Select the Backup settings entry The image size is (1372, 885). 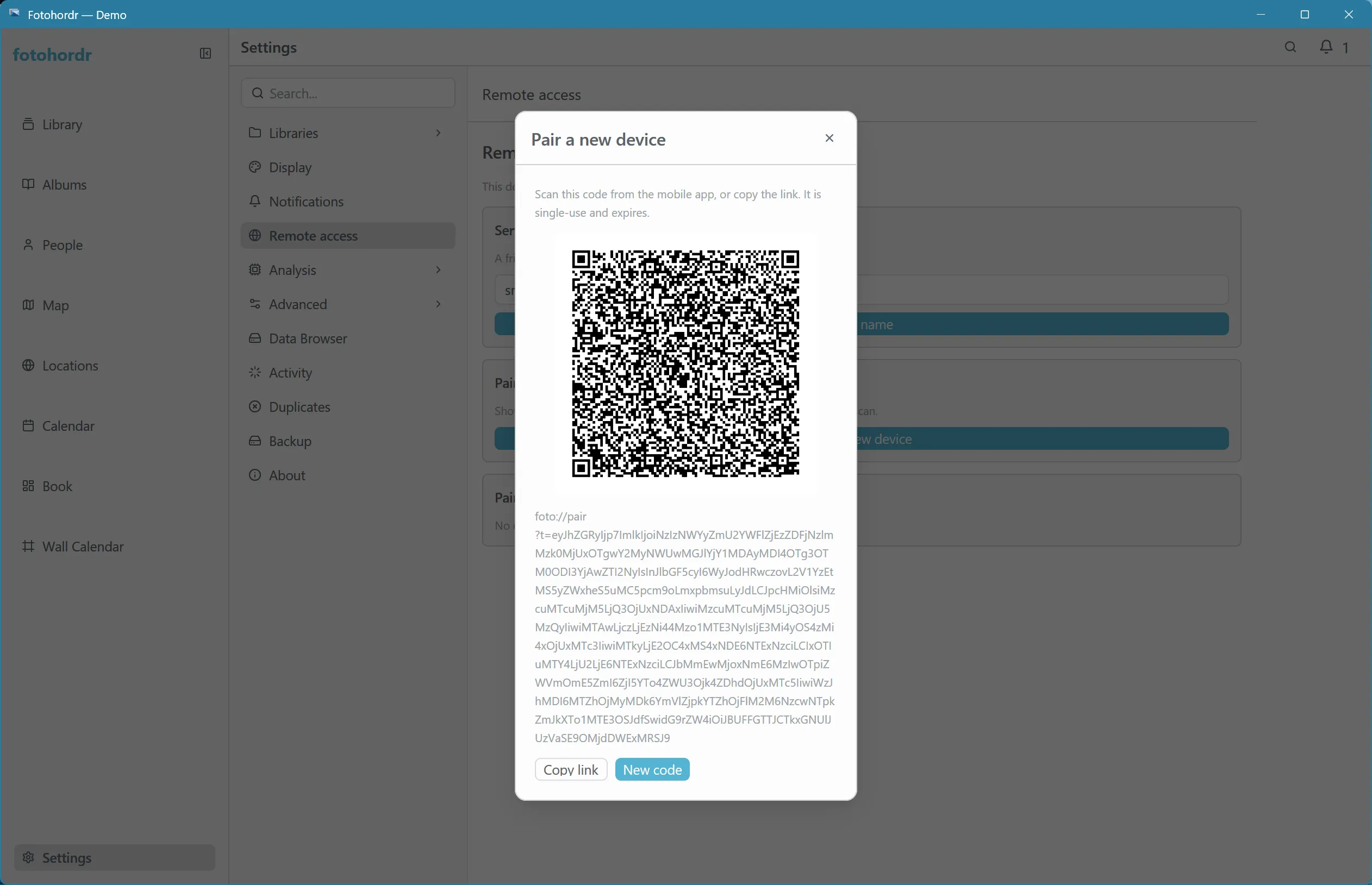click(x=348, y=441)
